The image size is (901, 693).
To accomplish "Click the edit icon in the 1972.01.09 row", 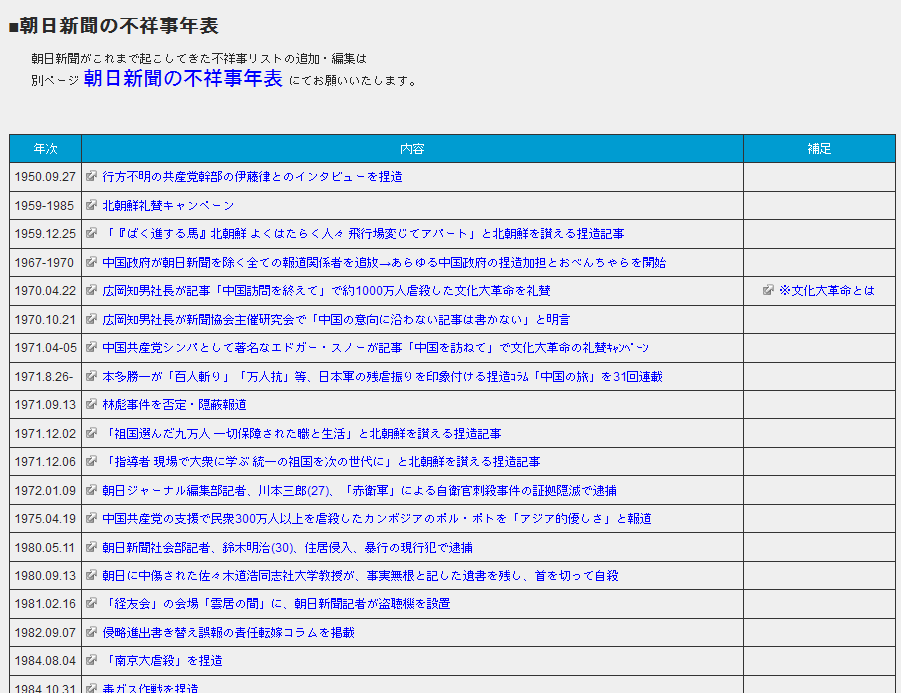I will pyautogui.click(x=91, y=489).
